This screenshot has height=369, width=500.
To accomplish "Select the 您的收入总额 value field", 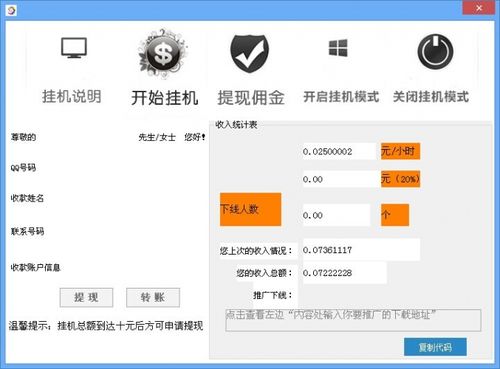I will (345, 273).
